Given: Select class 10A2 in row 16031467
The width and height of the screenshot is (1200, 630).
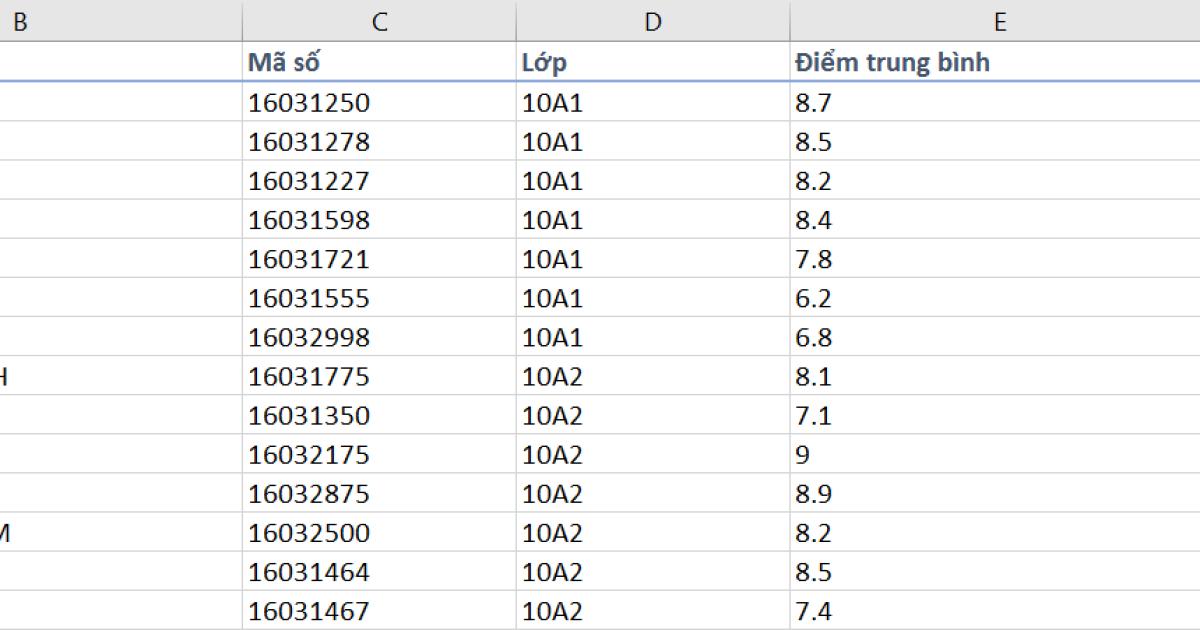Looking at the screenshot, I should coord(653,609).
